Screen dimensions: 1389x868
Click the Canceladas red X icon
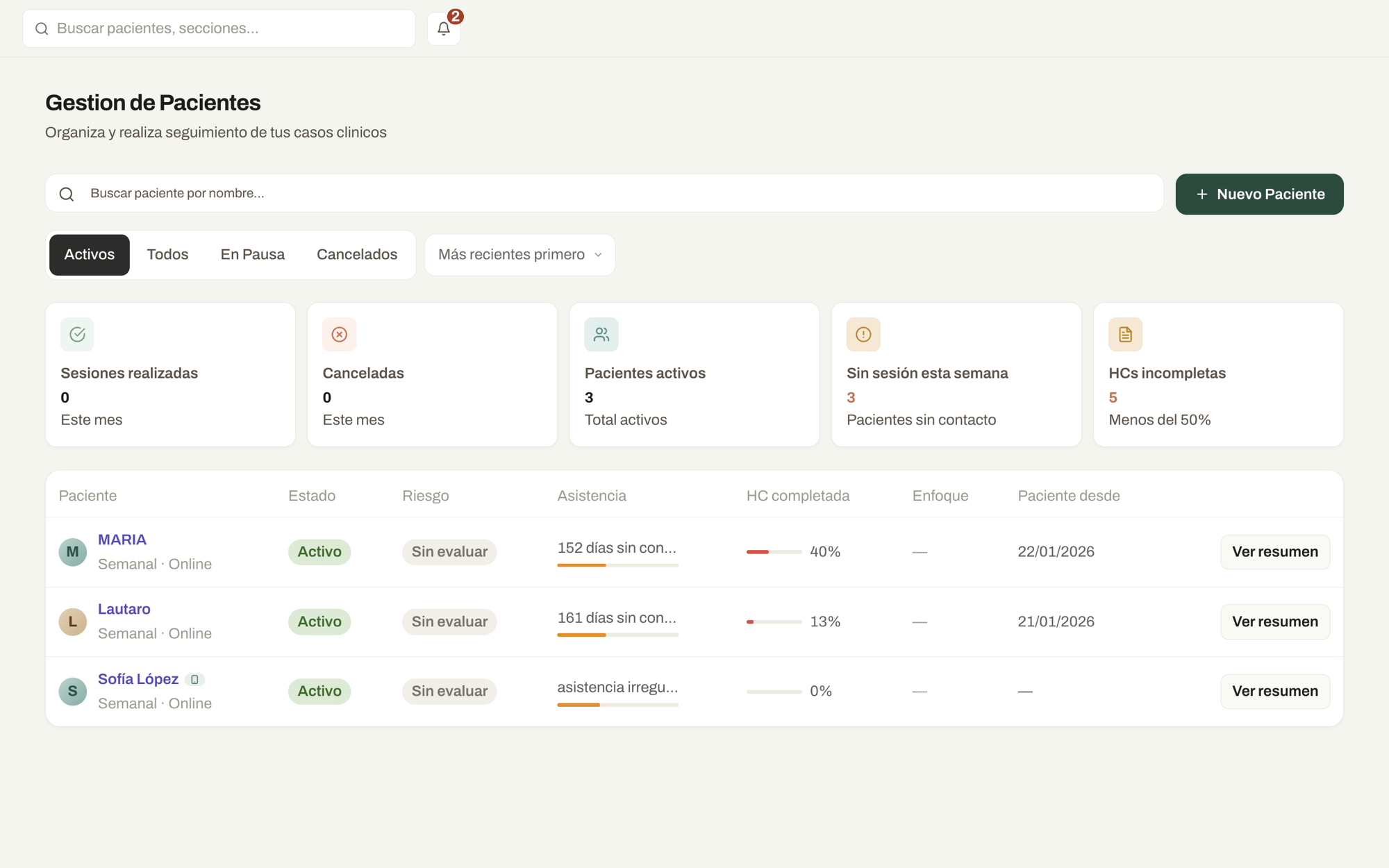pyautogui.click(x=340, y=335)
